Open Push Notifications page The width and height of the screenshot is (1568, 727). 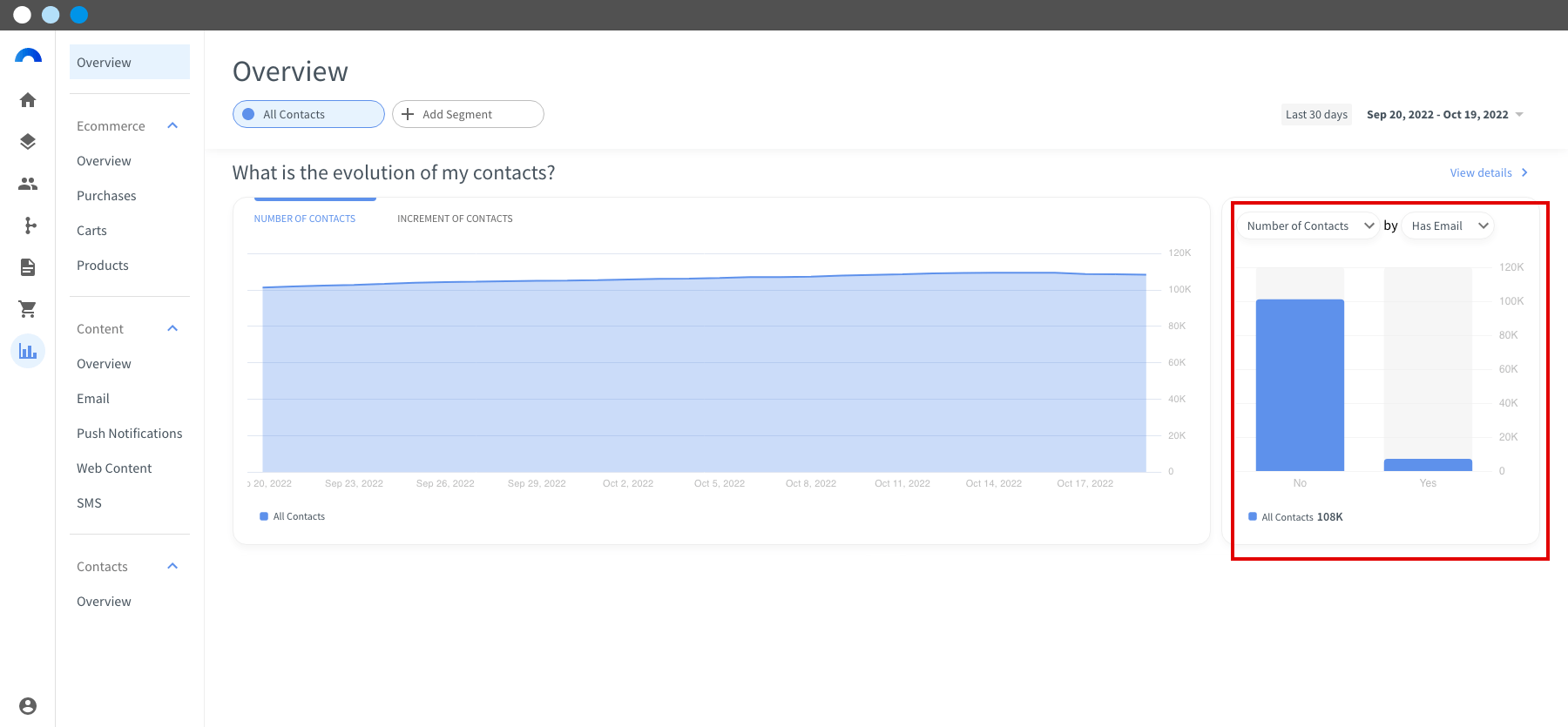click(130, 434)
